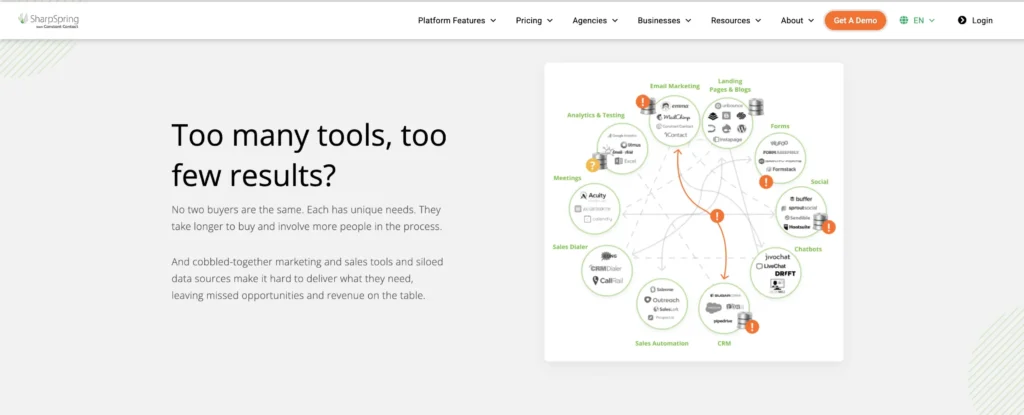The width and height of the screenshot is (1024, 415).
Task: Expand the chevron next to Resources
Action: click(x=758, y=20)
